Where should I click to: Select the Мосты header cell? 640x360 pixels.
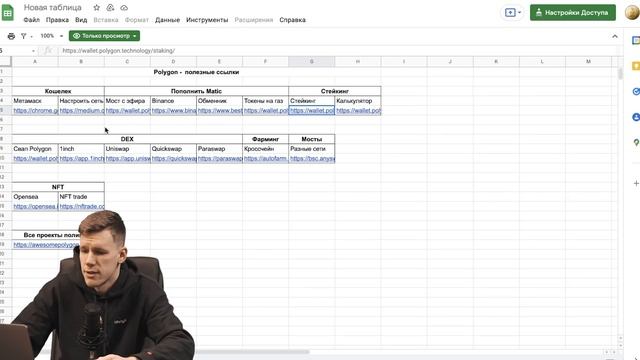tap(312, 139)
